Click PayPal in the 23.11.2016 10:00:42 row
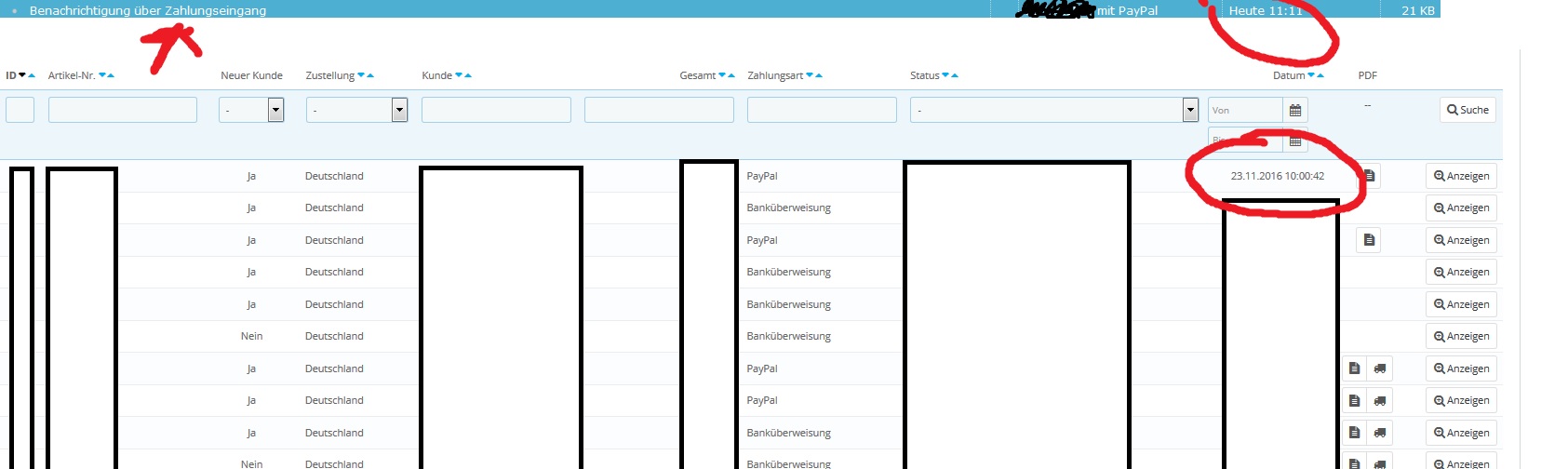1568x469 pixels. pos(762,176)
